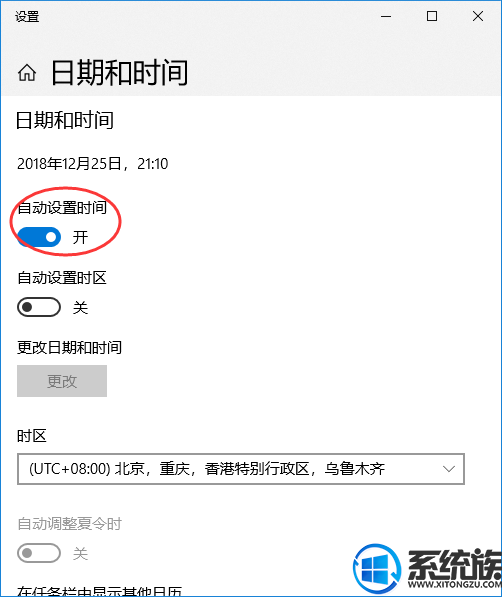502x597 pixels.
Task: Close the 设置 window
Action: point(478,16)
